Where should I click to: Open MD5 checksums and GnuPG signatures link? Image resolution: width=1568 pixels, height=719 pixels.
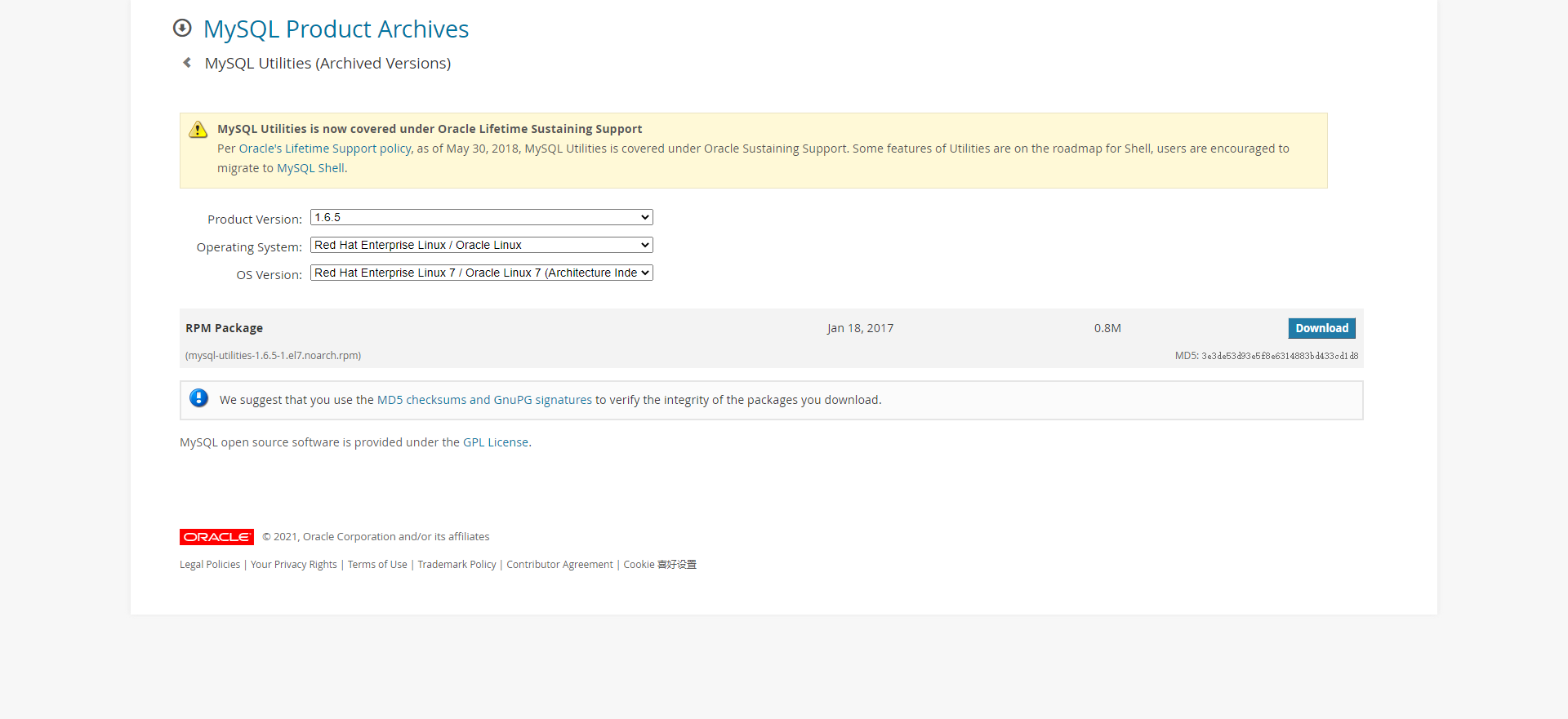[x=484, y=400]
